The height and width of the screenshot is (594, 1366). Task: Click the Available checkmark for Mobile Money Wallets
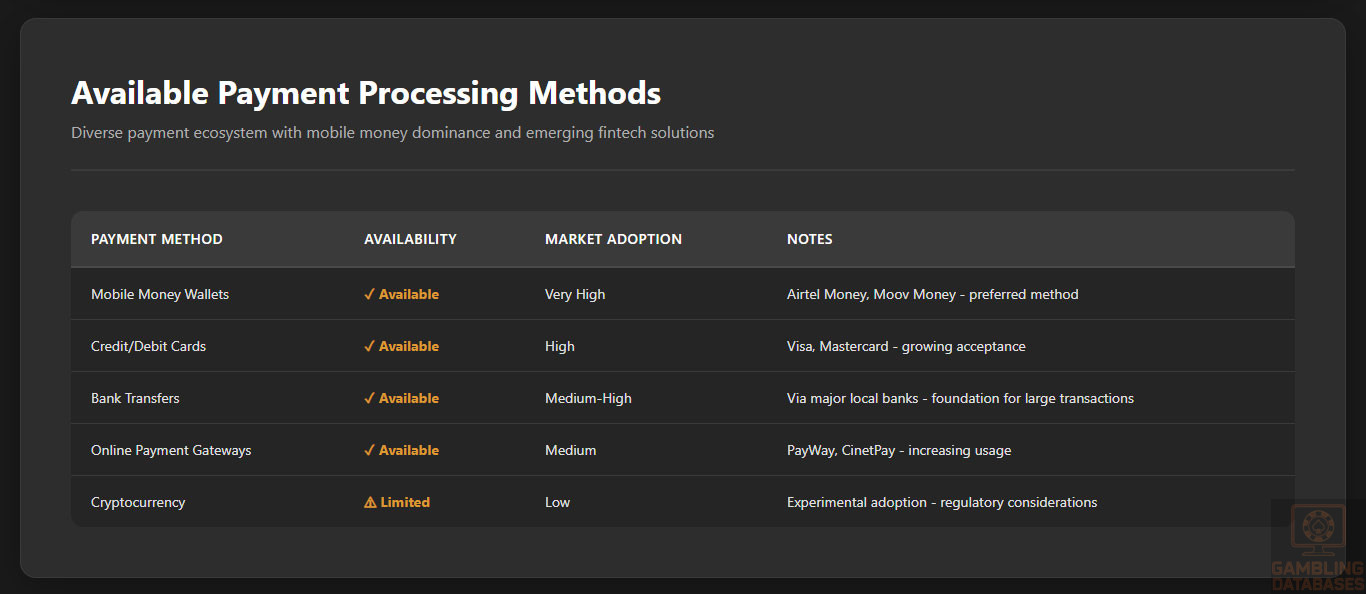[x=401, y=294]
